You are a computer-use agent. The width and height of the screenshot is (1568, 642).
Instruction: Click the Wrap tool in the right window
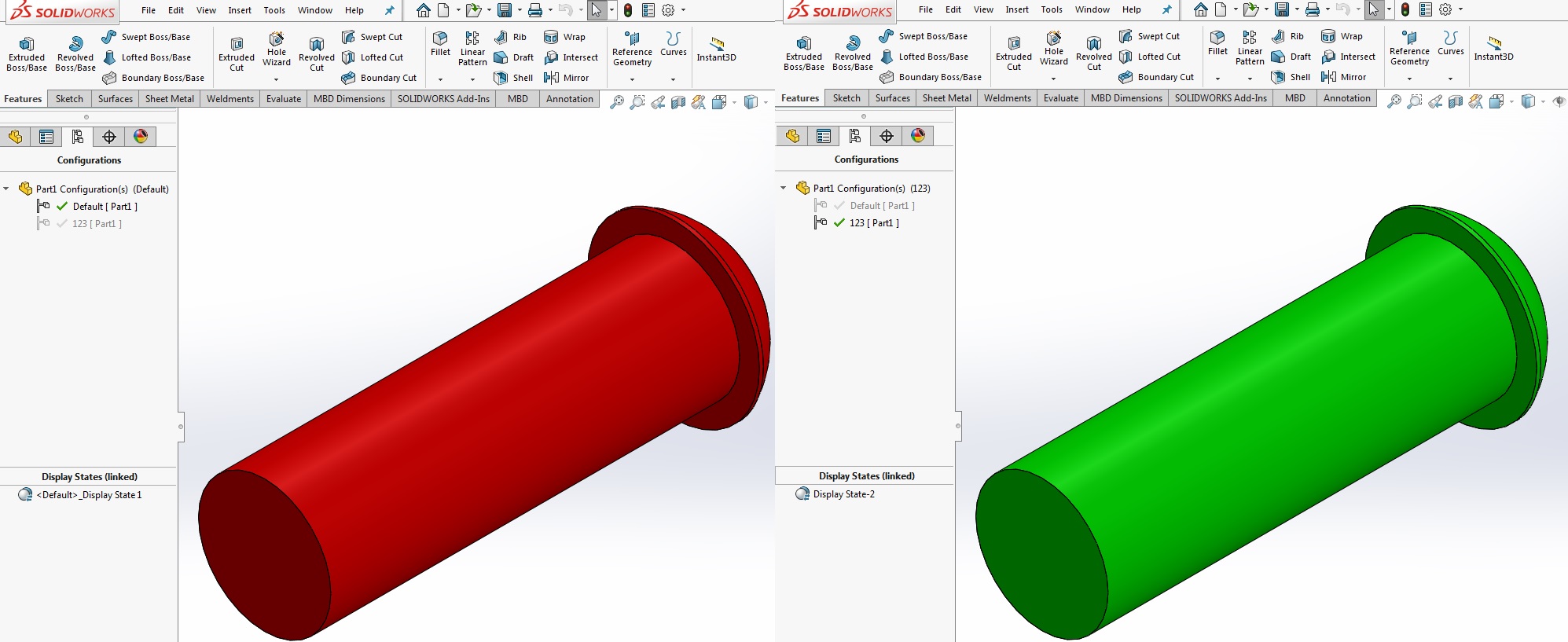1342,36
